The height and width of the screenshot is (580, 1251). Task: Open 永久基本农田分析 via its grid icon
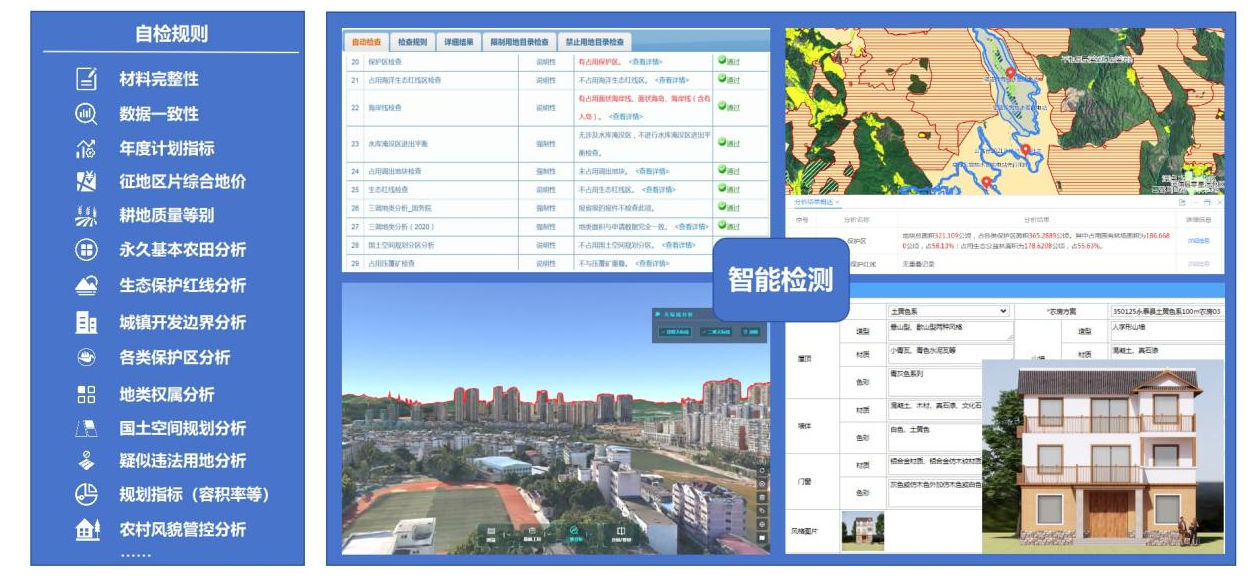pos(87,250)
